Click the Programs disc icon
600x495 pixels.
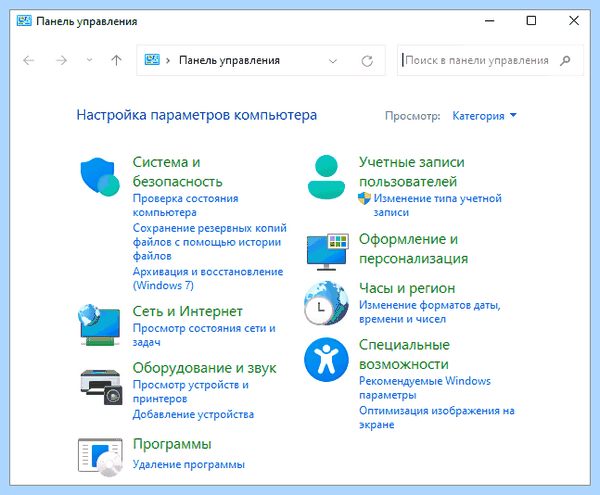(x=100, y=457)
